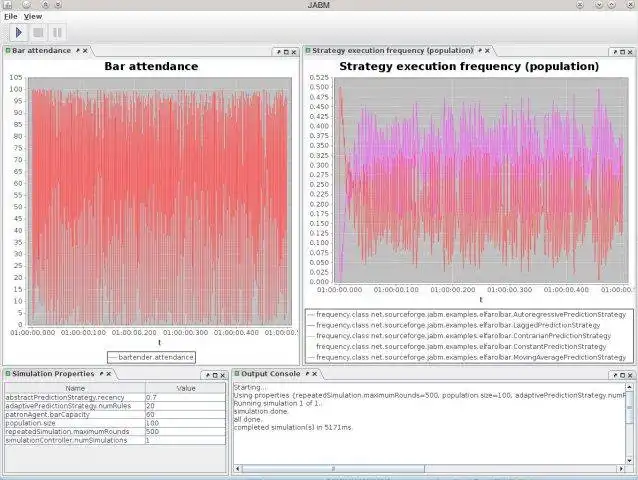The width and height of the screenshot is (638, 480).
Task: Select the Bar attendance tab
Action: 42,50
